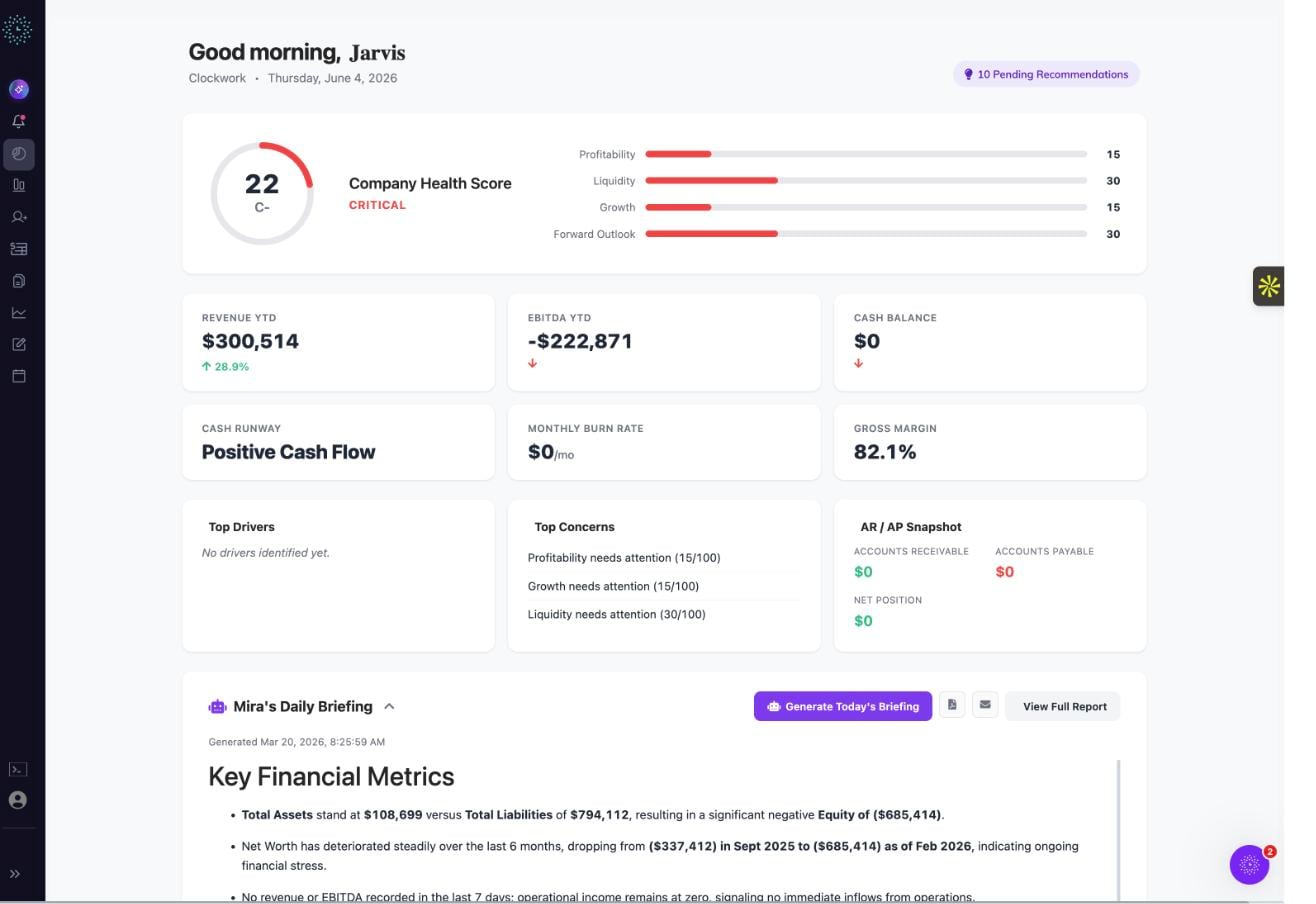The image size is (1316, 904).
Task: Select the dashboard pie chart sidebar icon
Action: coord(18,154)
